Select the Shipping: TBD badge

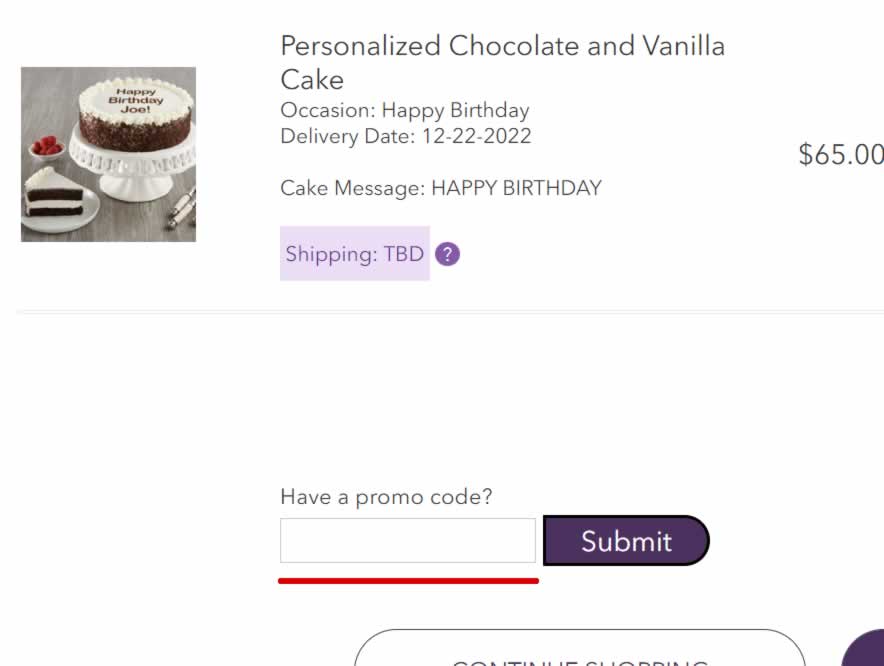coord(355,254)
